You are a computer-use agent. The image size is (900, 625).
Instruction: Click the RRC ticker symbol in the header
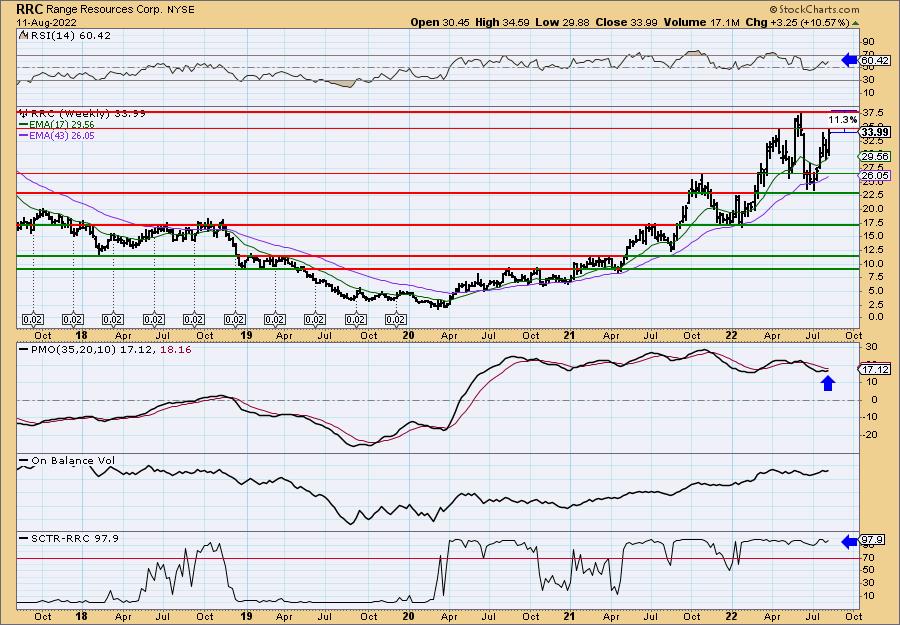(x=28, y=9)
